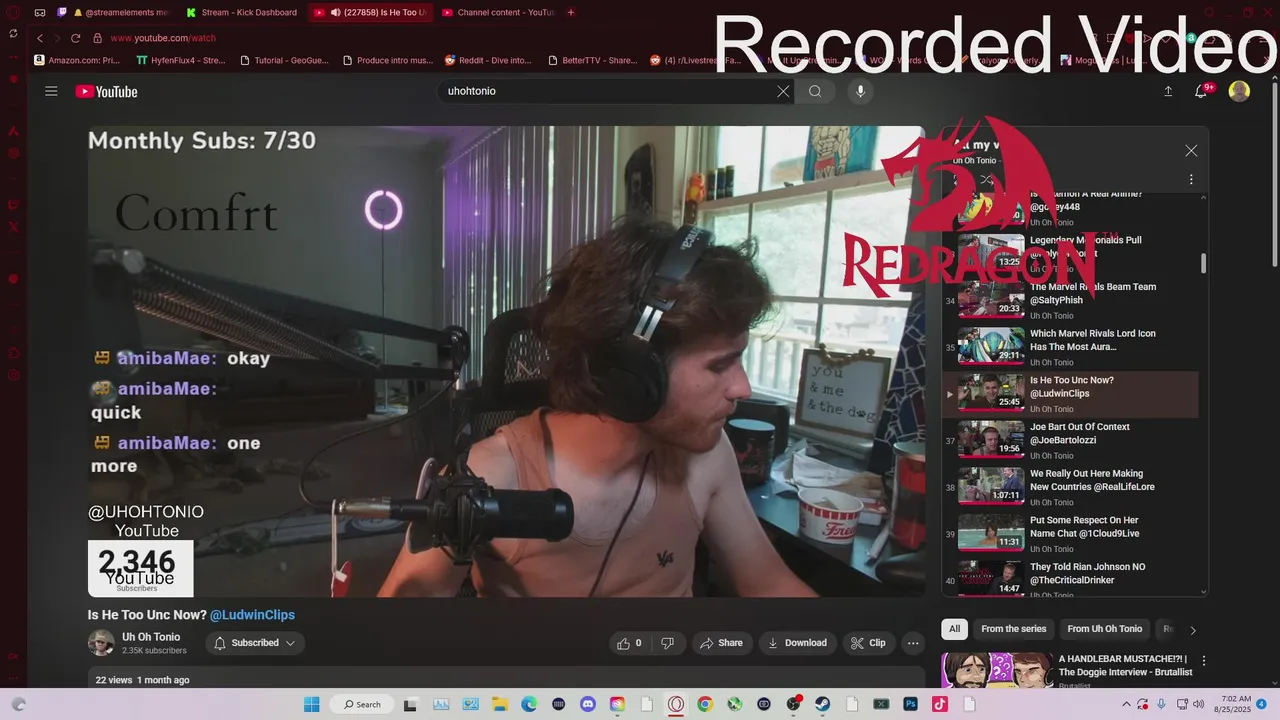This screenshot has width=1280, height=720.
Task: Open Google Chrome from the taskbar
Action: pos(705,704)
